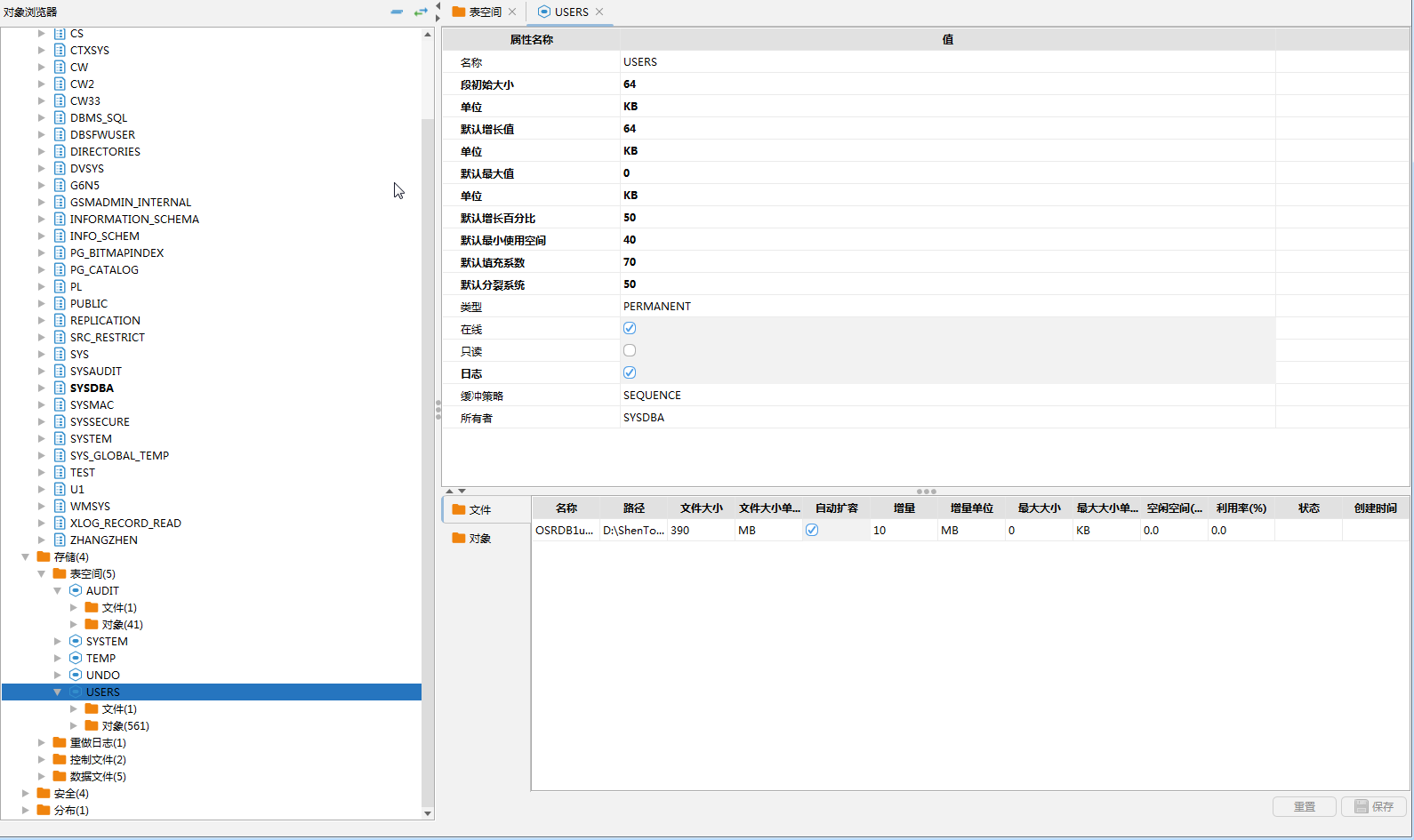Screen dimensions: 1414x840
Task: Collapse the 存储(4) tree node
Action: pos(25,557)
